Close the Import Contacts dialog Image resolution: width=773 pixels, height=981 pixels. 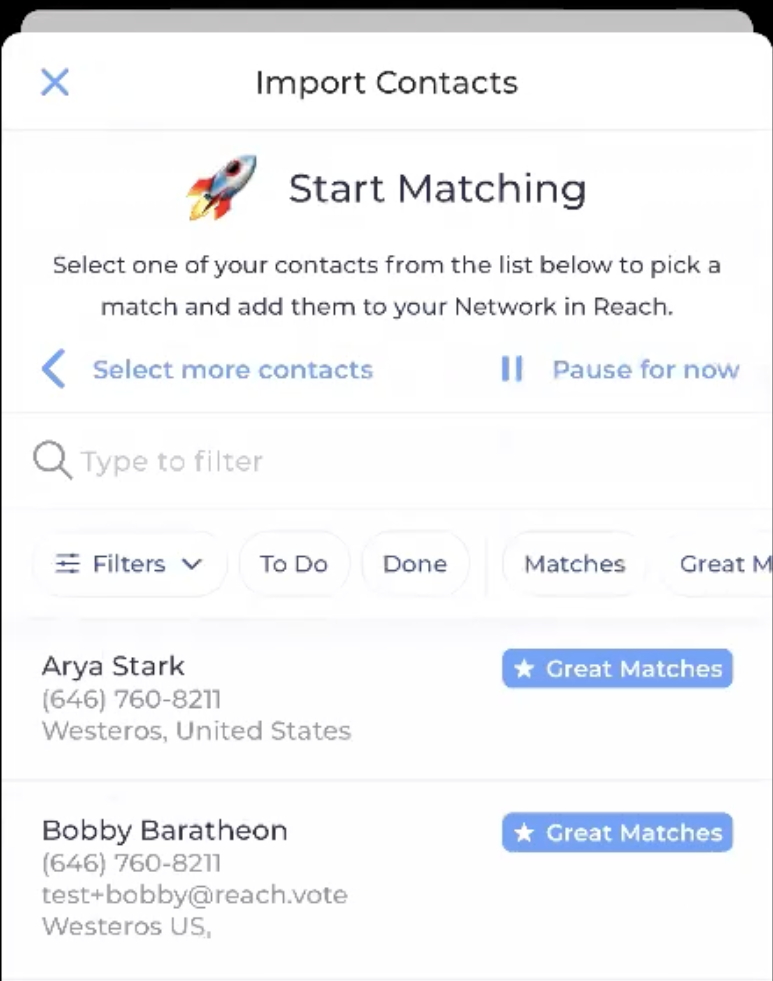(x=55, y=82)
